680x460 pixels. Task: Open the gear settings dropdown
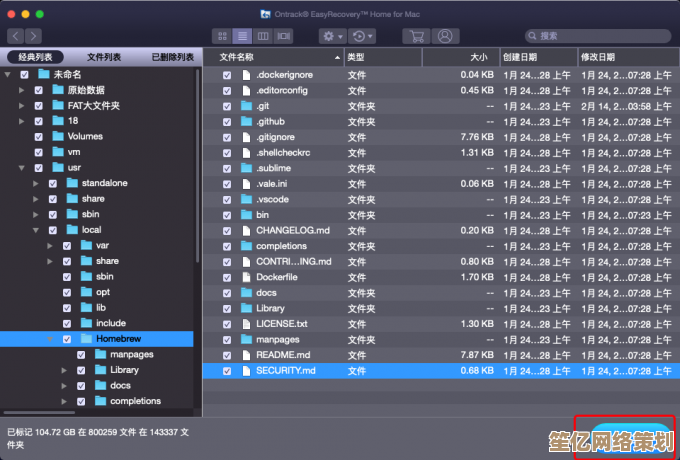(331, 36)
